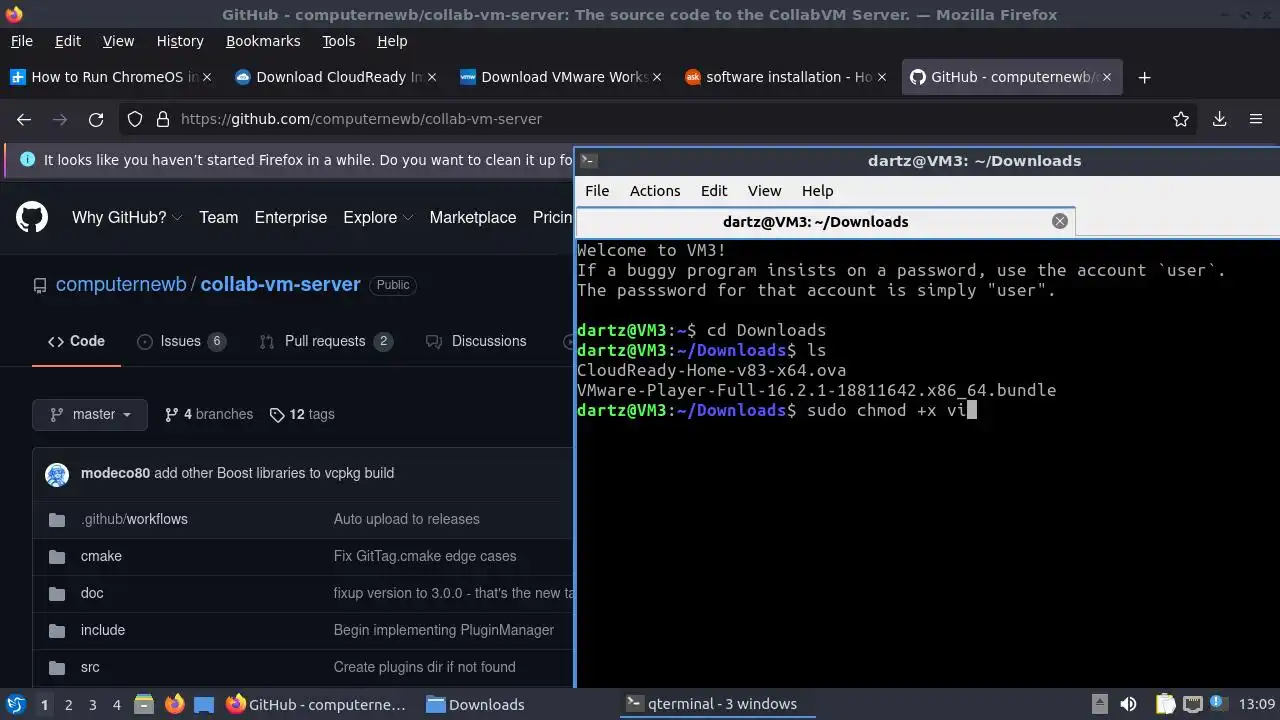Select virtual desktop 1 in pager

(x=44, y=704)
